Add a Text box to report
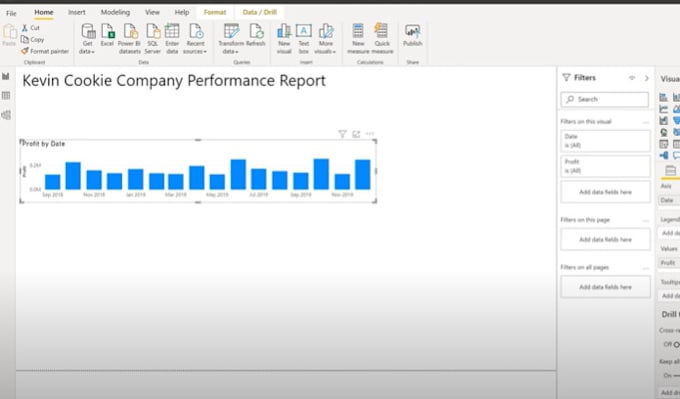Viewport: 680px width, 399px height. (304, 39)
